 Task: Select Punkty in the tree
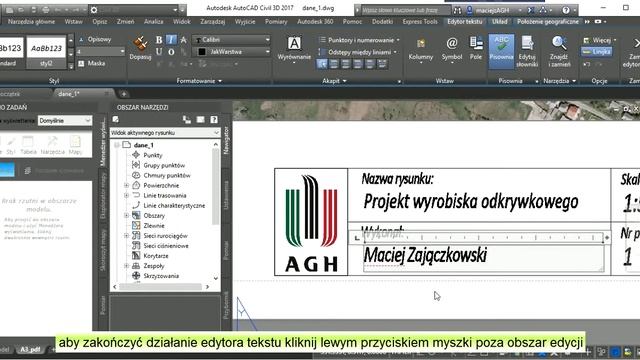[x=153, y=155]
